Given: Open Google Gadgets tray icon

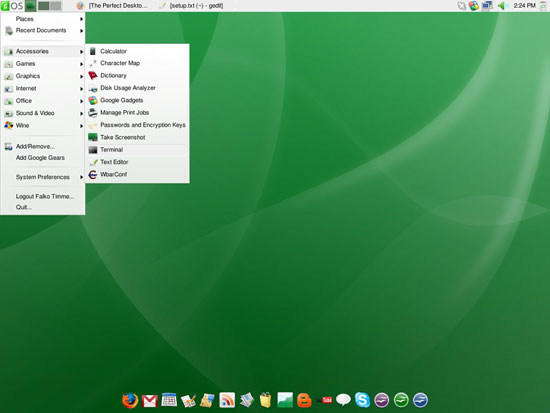Looking at the screenshot, I should [x=474, y=6].
